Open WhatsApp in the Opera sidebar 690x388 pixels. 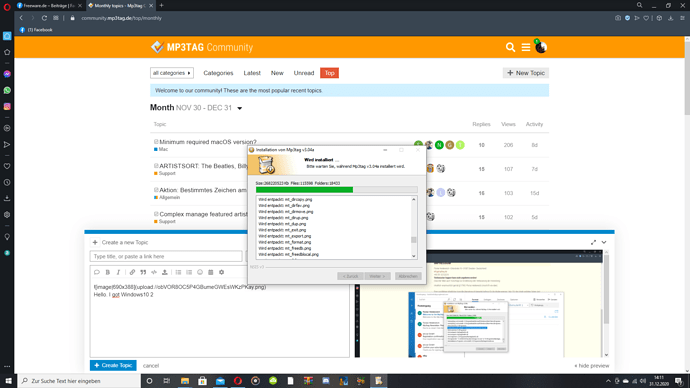pos(7,90)
